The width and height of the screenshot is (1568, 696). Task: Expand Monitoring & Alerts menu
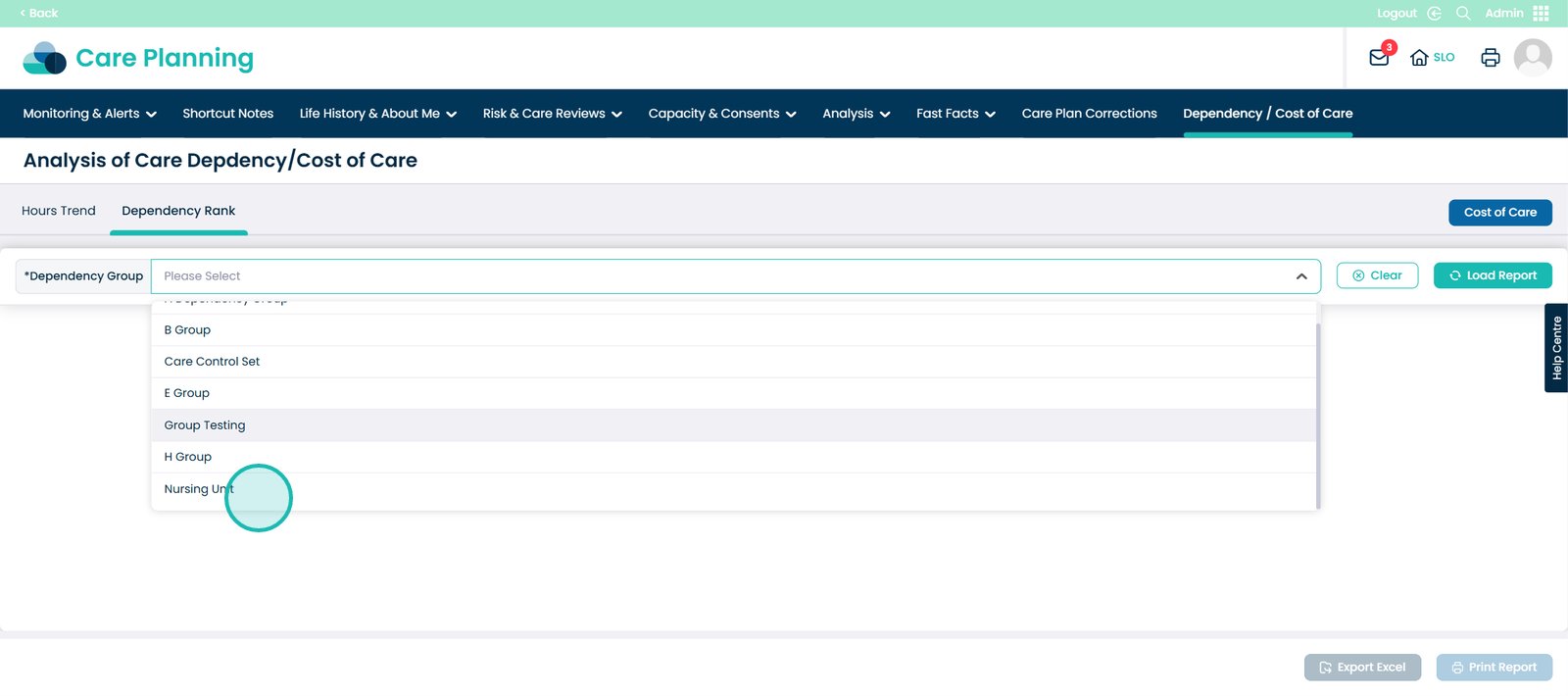click(x=89, y=114)
